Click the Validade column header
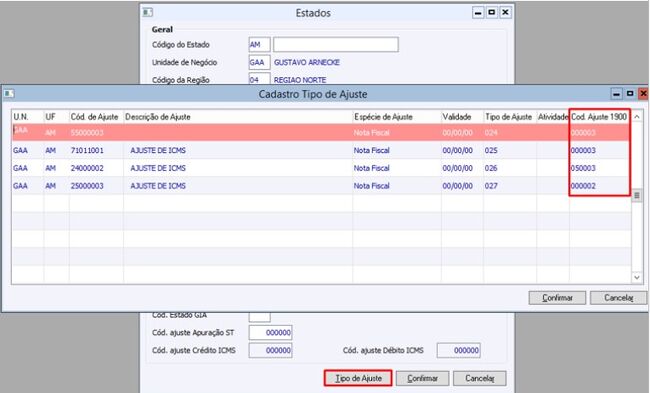The height and width of the screenshot is (393, 650). pos(462,117)
